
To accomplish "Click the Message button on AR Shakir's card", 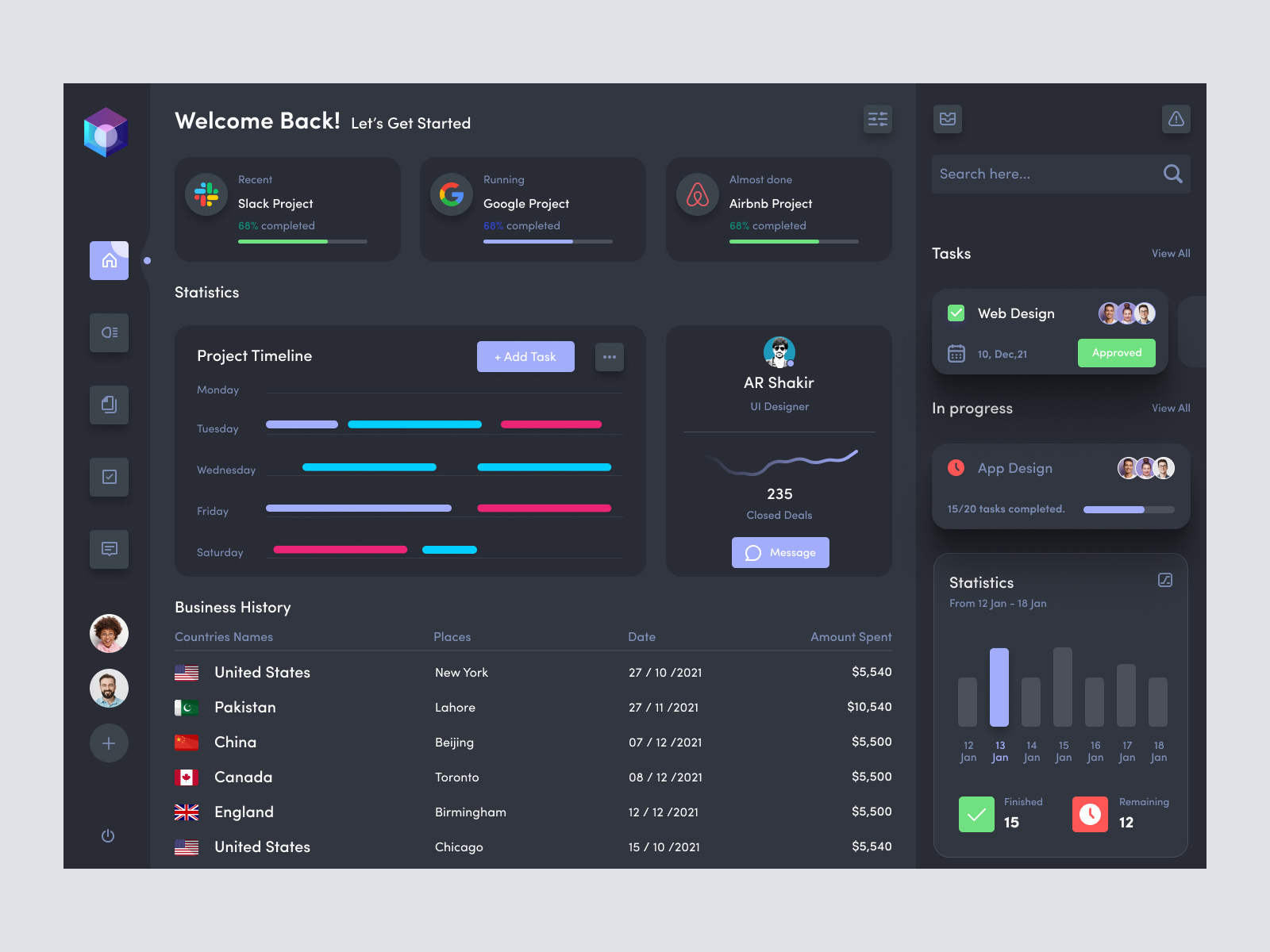I will click(x=779, y=552).
